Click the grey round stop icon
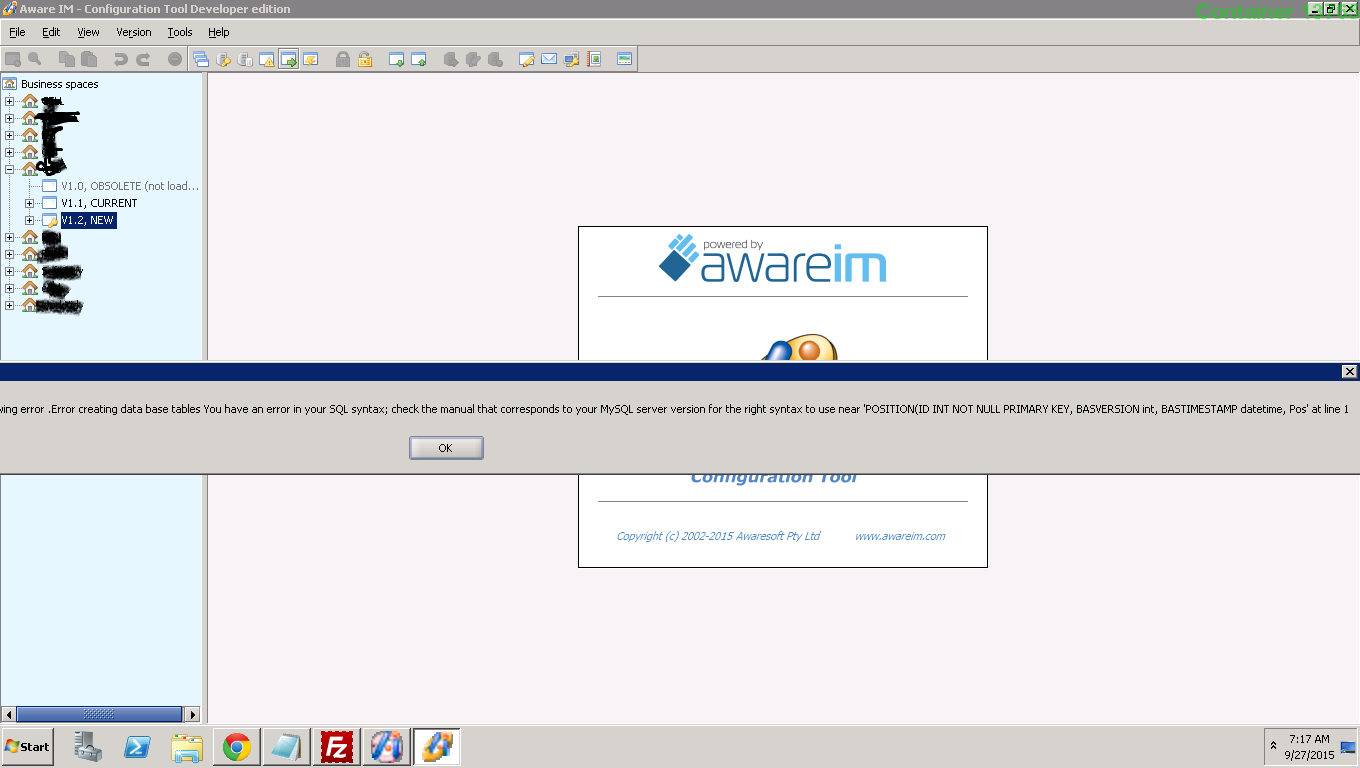 175,59
